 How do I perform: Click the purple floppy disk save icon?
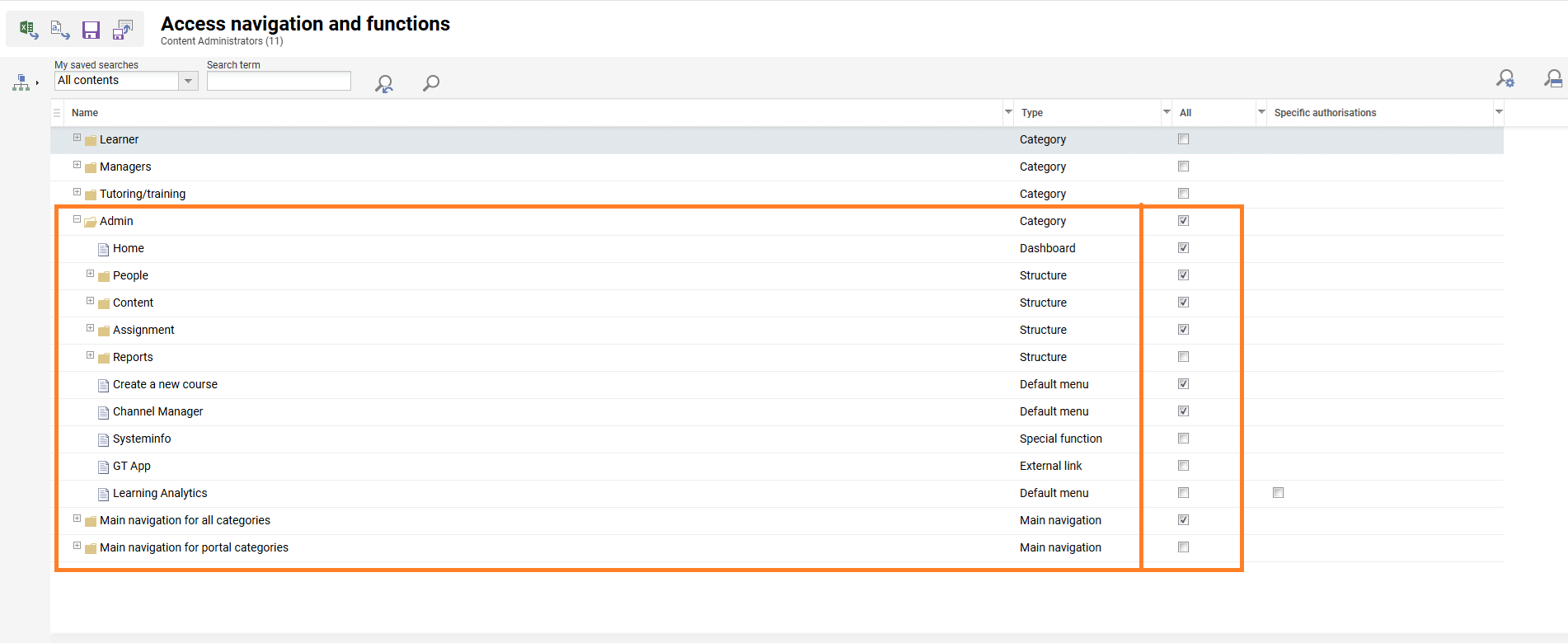coord(91,31)
